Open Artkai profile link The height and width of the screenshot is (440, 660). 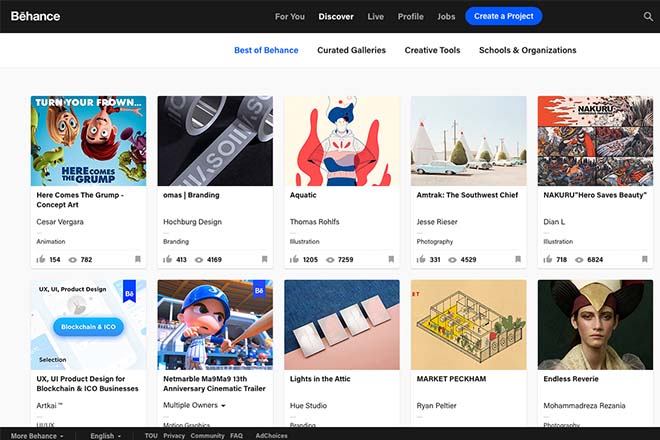[49, 405]
